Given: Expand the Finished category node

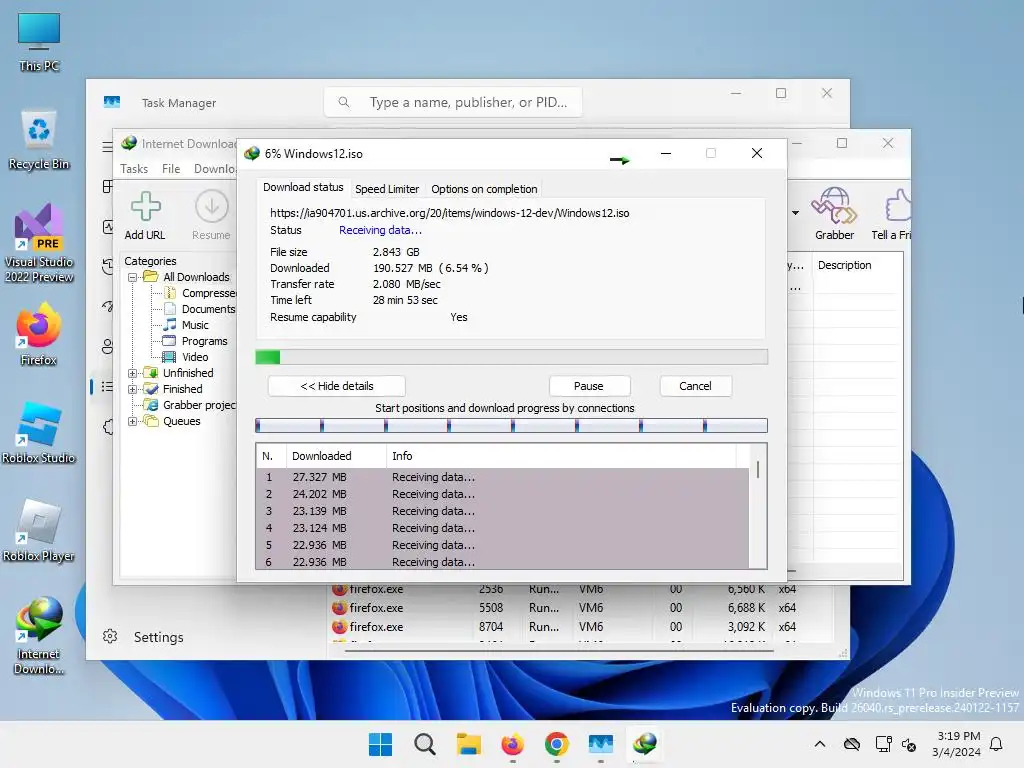Looking at the screenshot, I should point(133,389).
